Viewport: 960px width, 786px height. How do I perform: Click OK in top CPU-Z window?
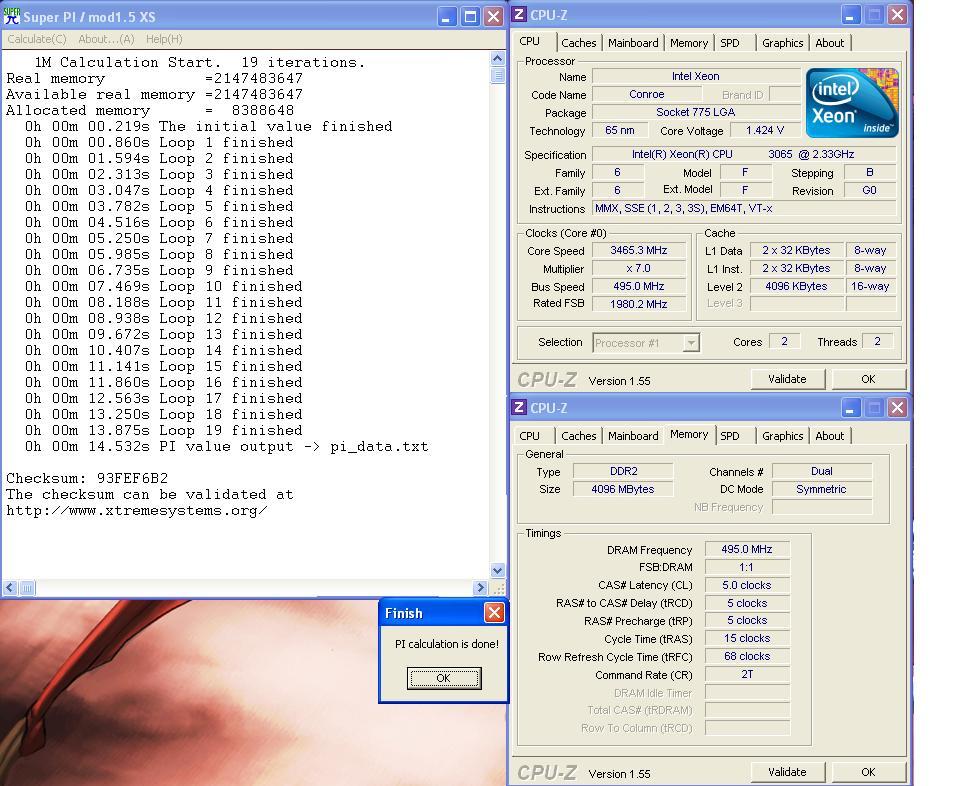(x=868, y=379)
